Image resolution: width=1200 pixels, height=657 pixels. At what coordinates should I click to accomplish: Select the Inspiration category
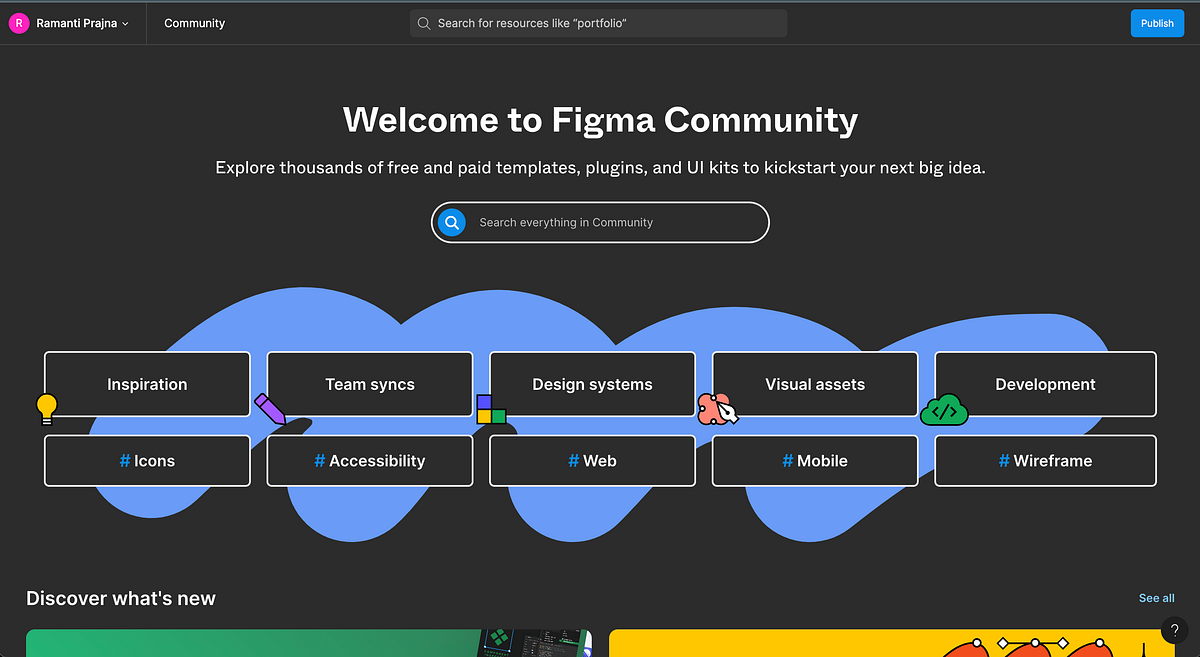pos(147,384)
